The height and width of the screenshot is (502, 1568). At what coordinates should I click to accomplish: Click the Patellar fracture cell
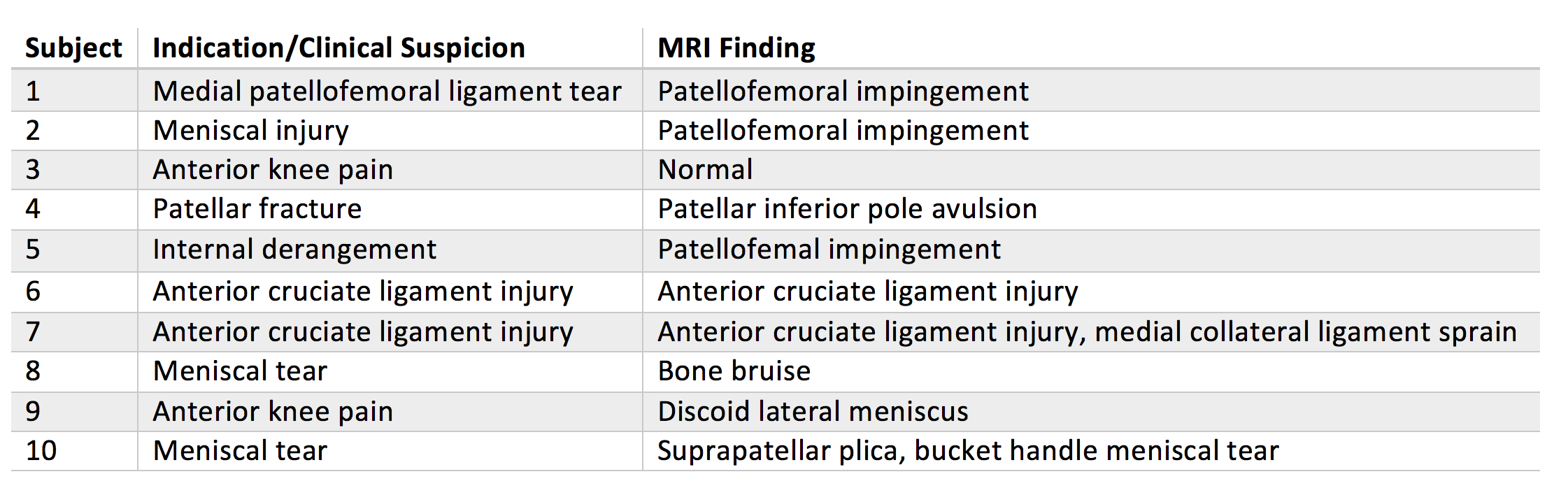click(257, 209)
